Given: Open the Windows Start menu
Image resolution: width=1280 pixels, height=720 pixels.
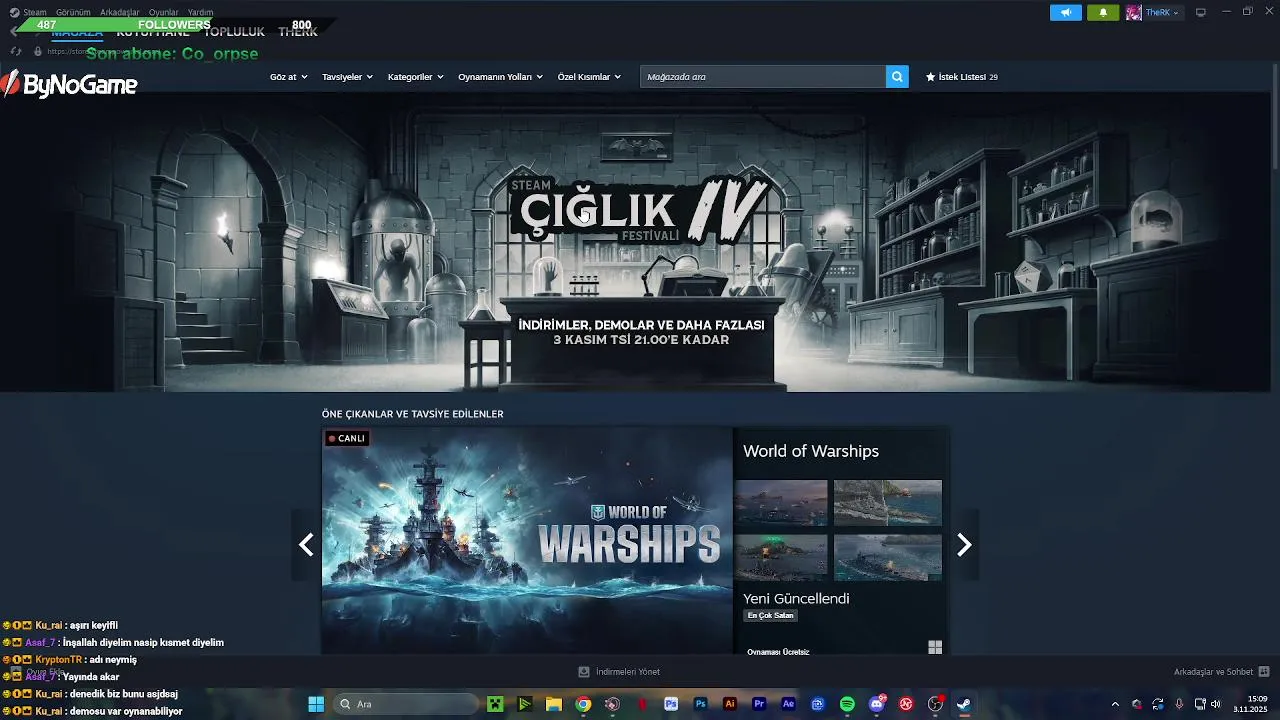Looking at the screenshot, I should 316,704.
